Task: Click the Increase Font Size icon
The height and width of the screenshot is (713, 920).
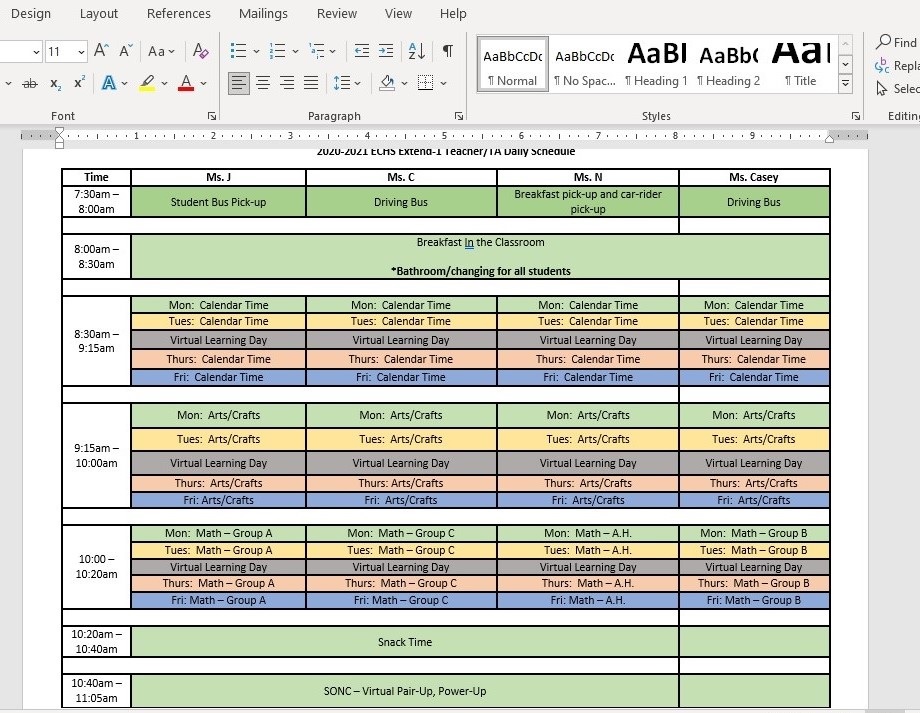Action: coord(101,51)
